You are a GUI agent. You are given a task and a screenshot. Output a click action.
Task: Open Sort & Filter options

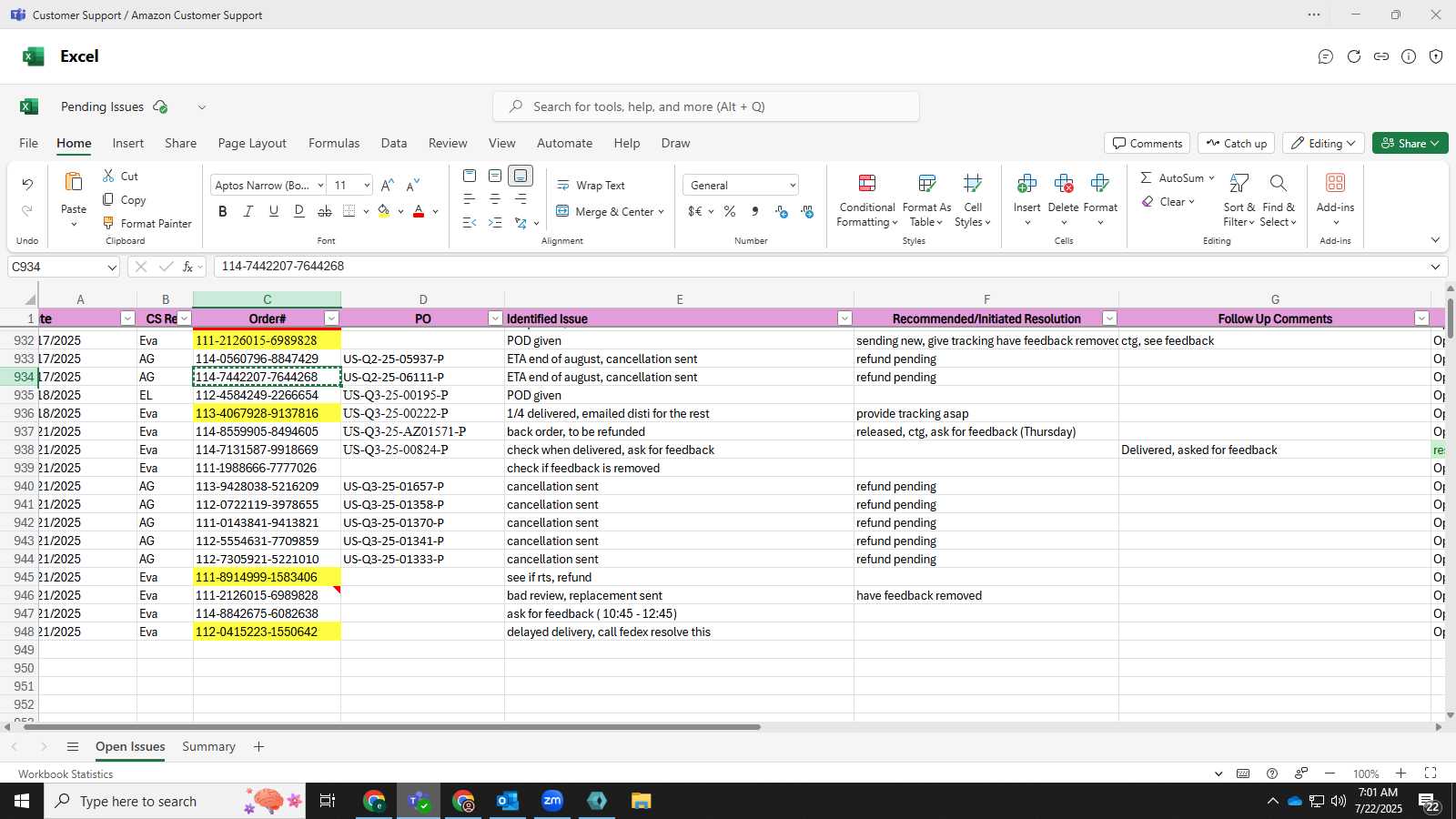click(1239, 200)
